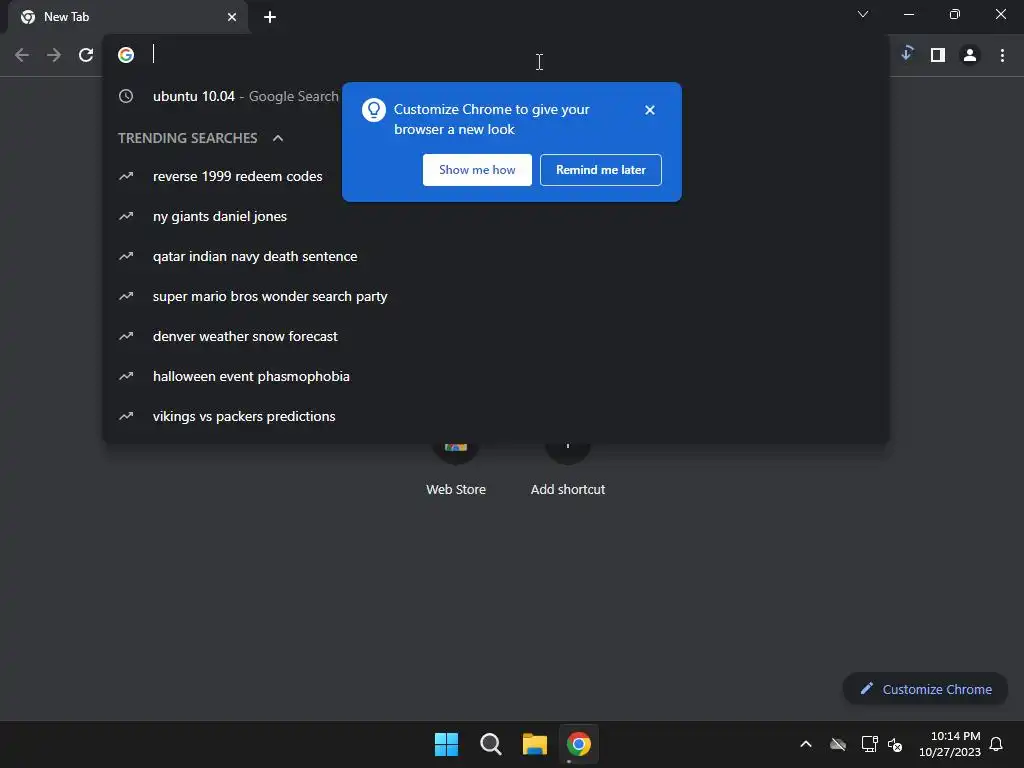Click the muted volume tray icon
1024x768 pixels.
click(x=895, y=744)
